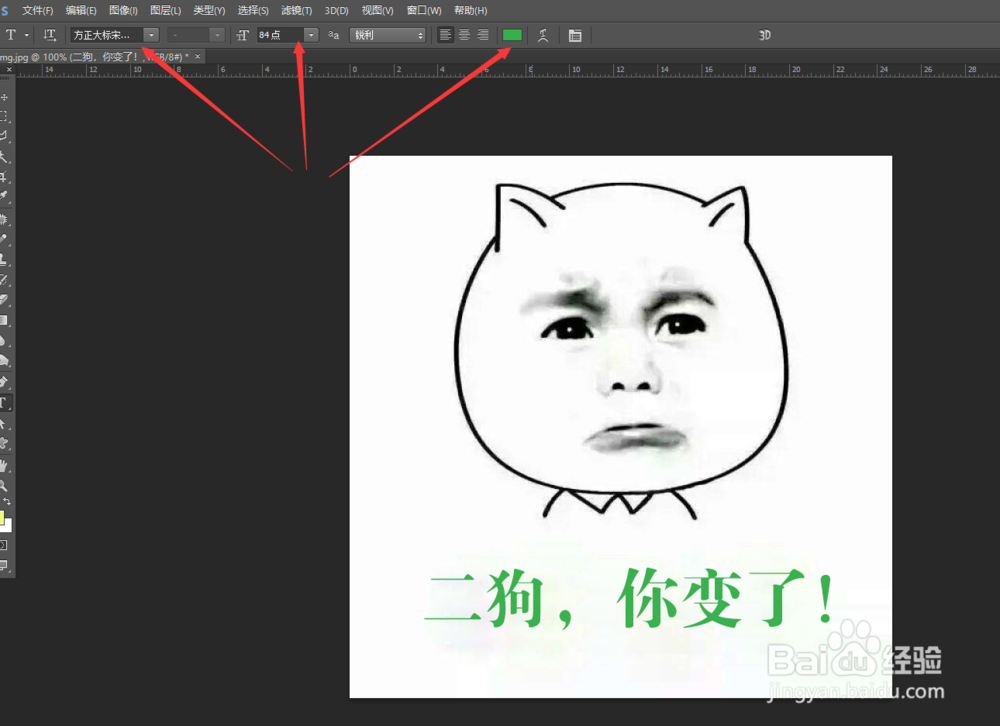
Task: Select the Hand tool
Action: click(x=4, y=465)
